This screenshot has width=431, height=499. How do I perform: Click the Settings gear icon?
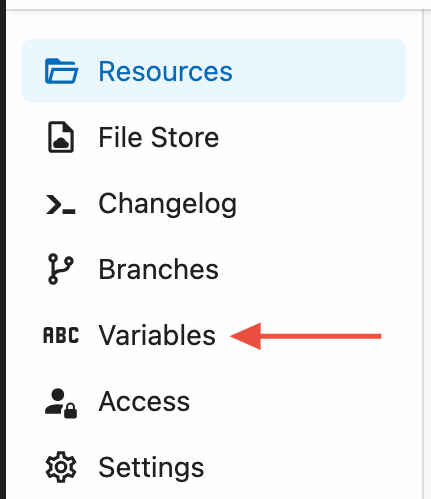click(61, 467)
